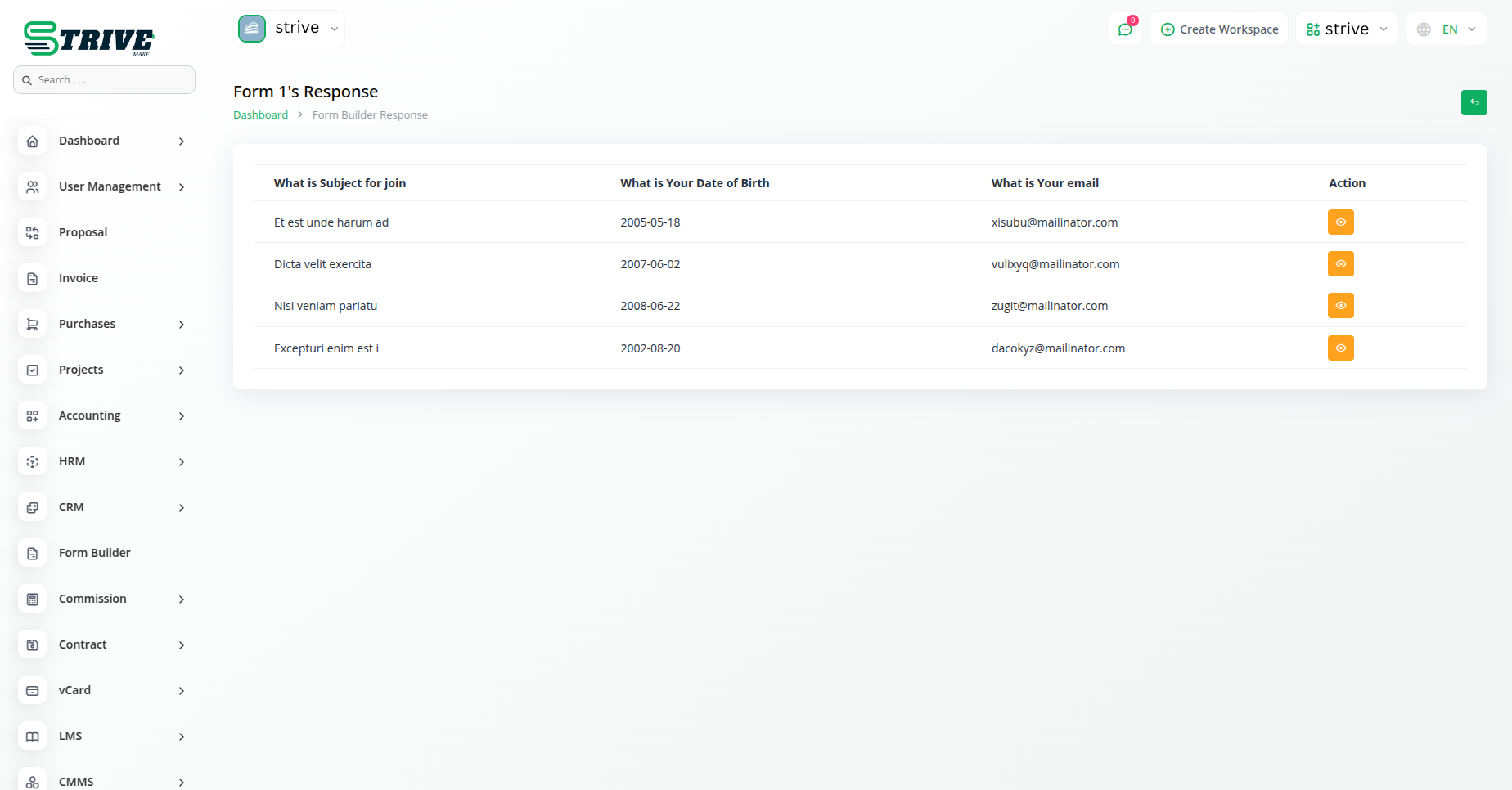Expand the User Management chevron
The image size is (1512, 790).
point(182,187)
